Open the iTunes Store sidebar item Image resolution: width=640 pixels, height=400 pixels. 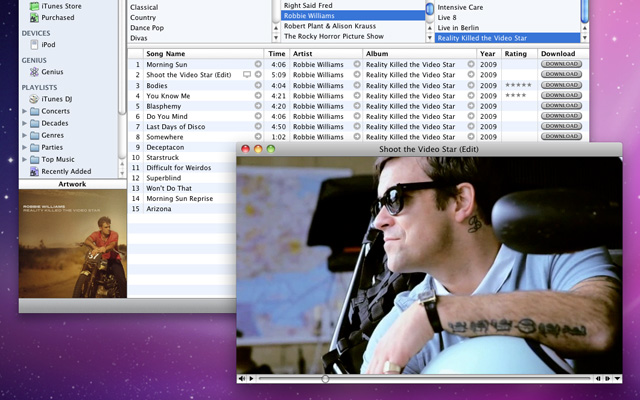(x=60, y=6)
